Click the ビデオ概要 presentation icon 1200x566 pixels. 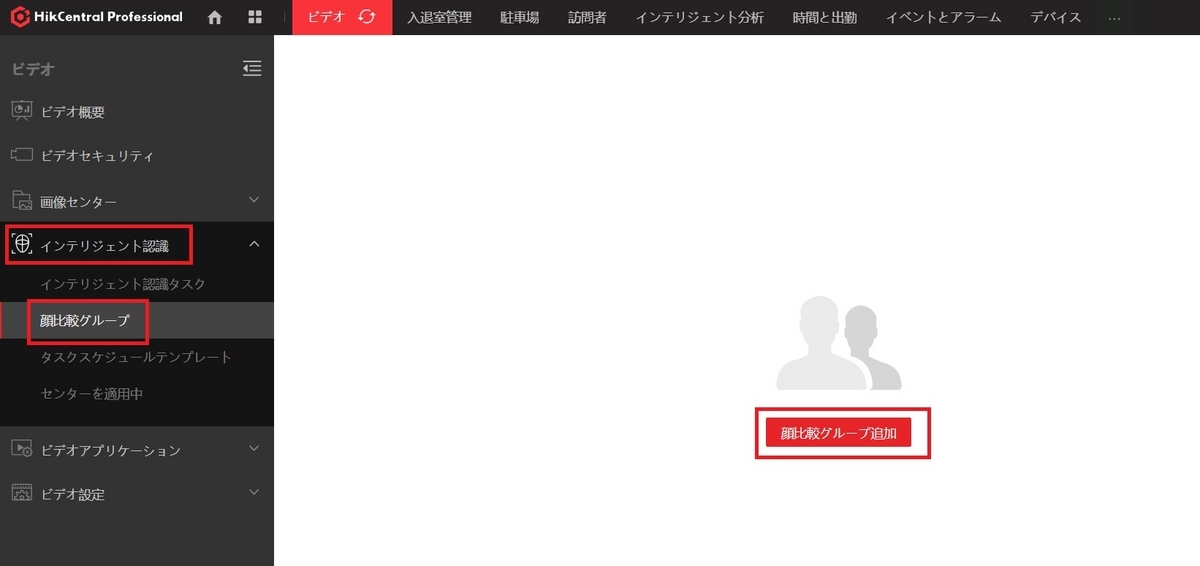pyautogui.click(x=22, y=111)
